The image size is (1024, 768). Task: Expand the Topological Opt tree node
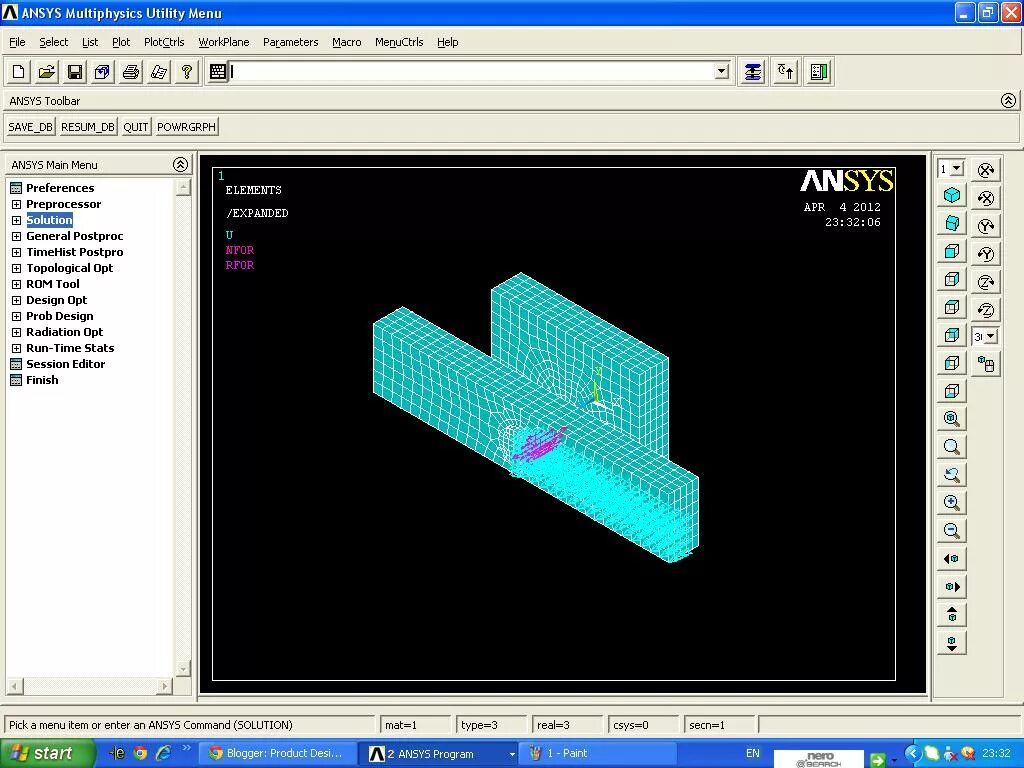[x=16, y=268]
